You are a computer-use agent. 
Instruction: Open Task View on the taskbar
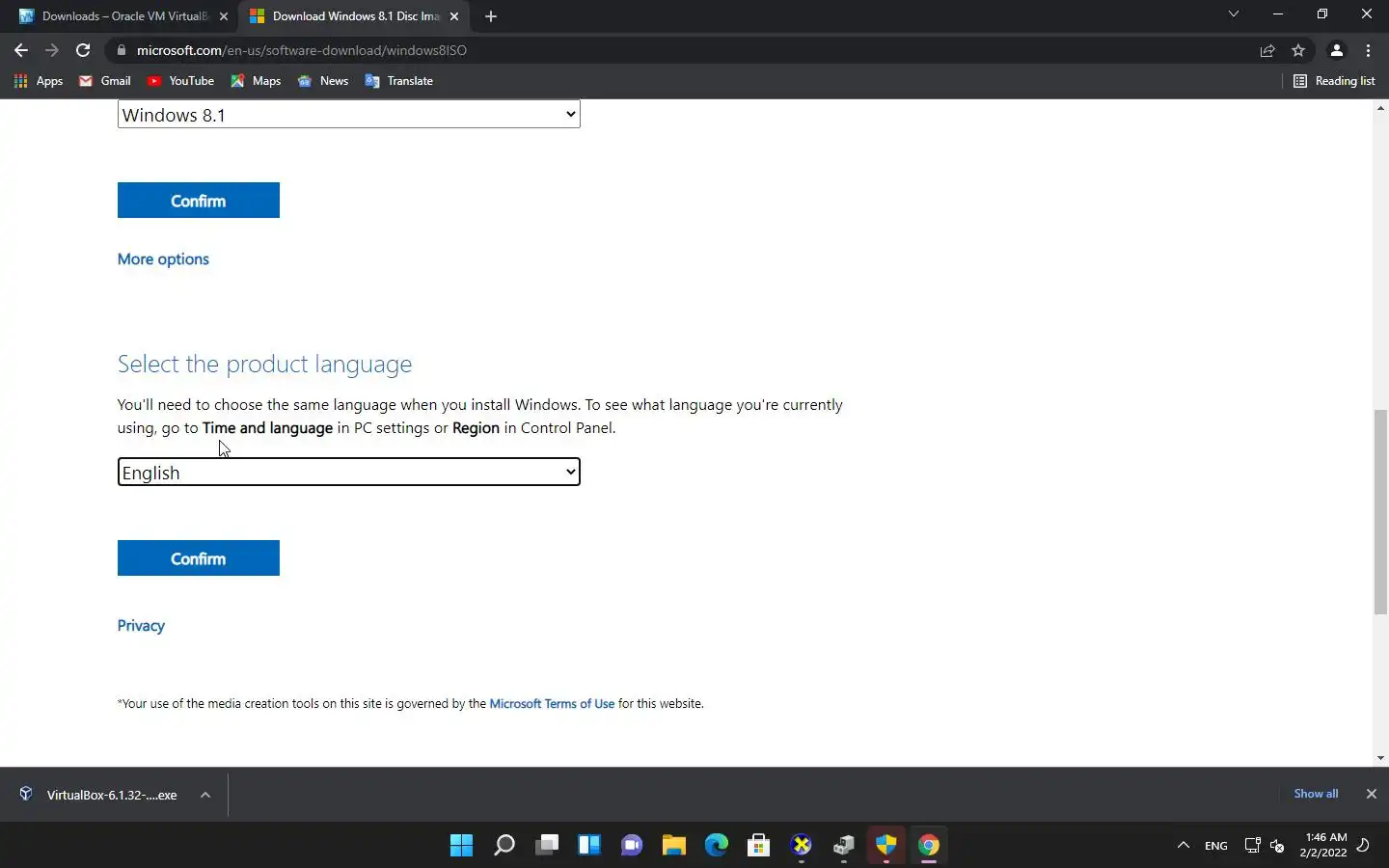547,846
